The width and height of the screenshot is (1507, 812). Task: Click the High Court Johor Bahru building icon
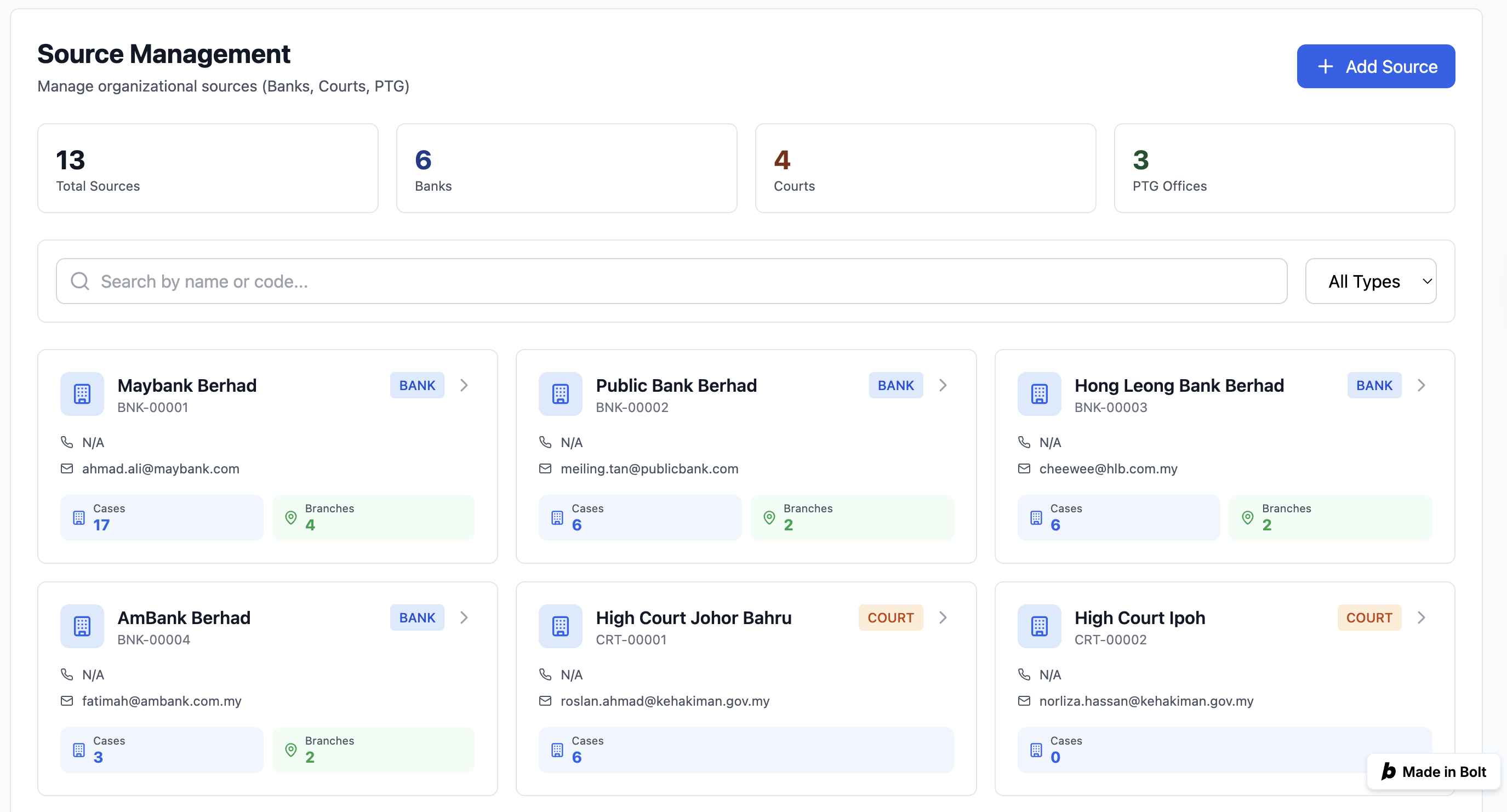pos(561,626)
